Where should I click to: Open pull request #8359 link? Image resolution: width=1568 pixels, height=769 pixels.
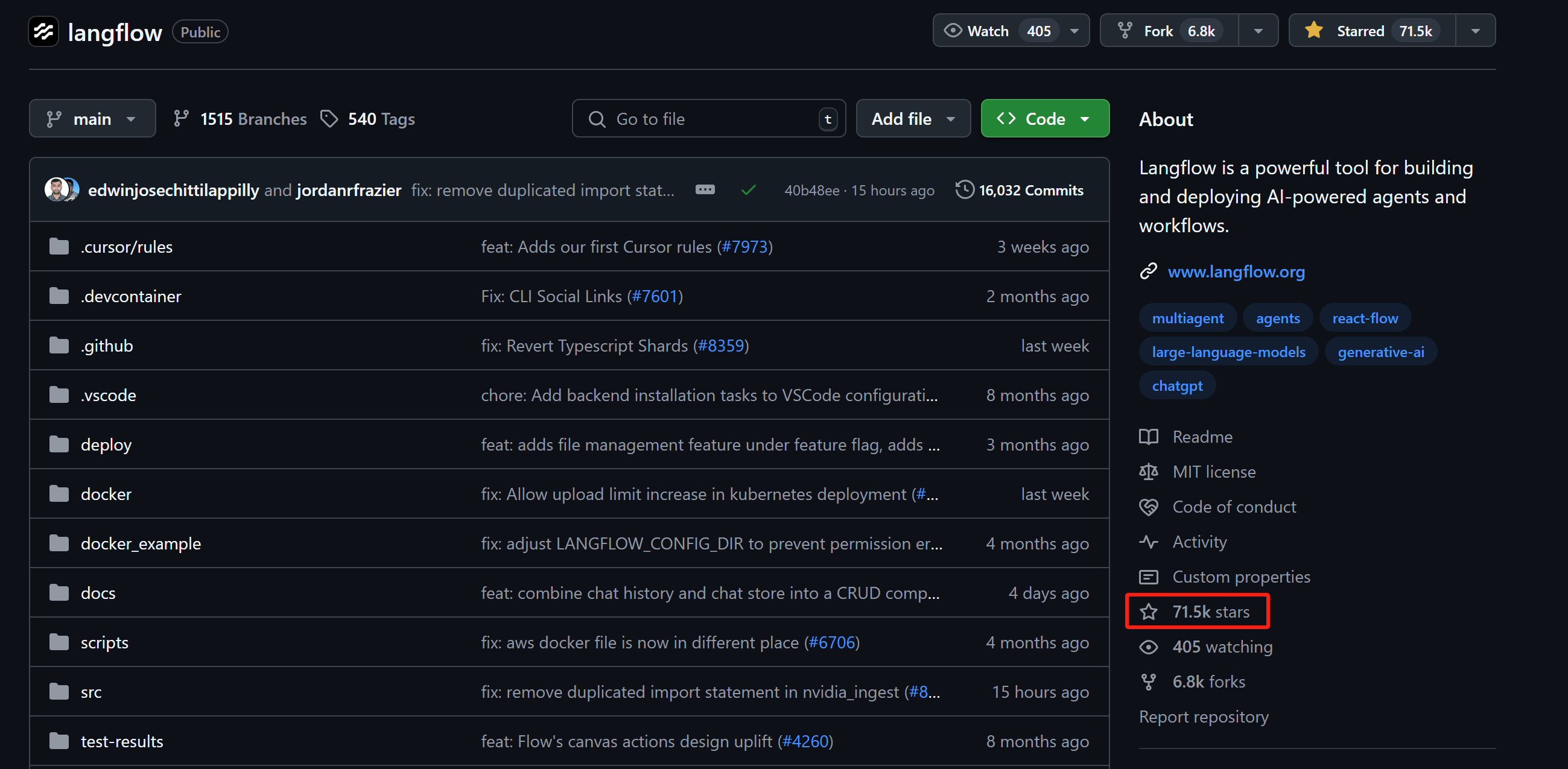[x=721, y=345]
